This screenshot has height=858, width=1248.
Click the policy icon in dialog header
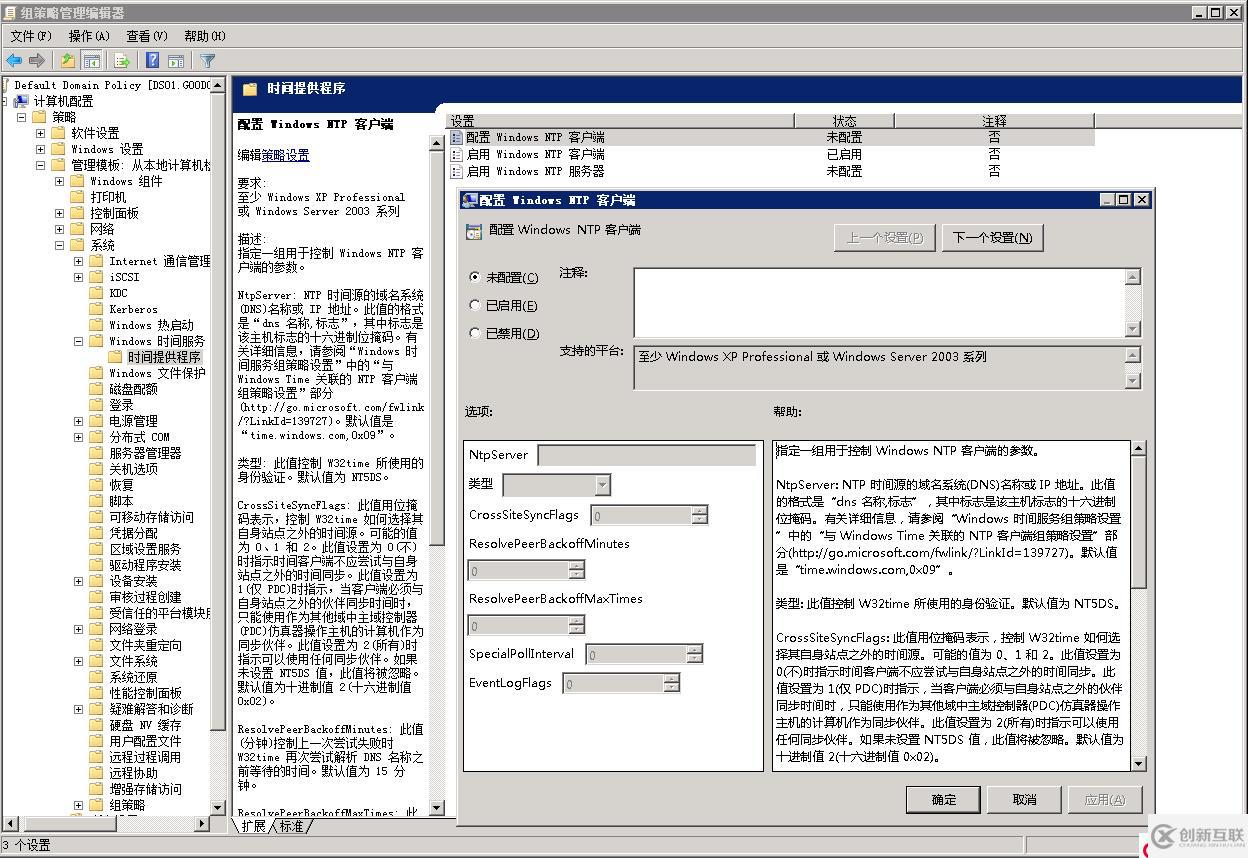[475, 231]
